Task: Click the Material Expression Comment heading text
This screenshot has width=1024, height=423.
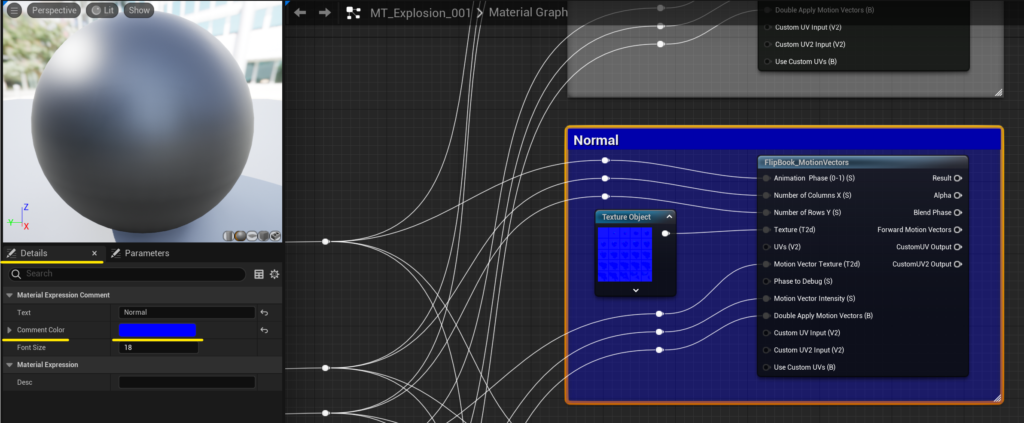Action: click(x=63, y=295)
